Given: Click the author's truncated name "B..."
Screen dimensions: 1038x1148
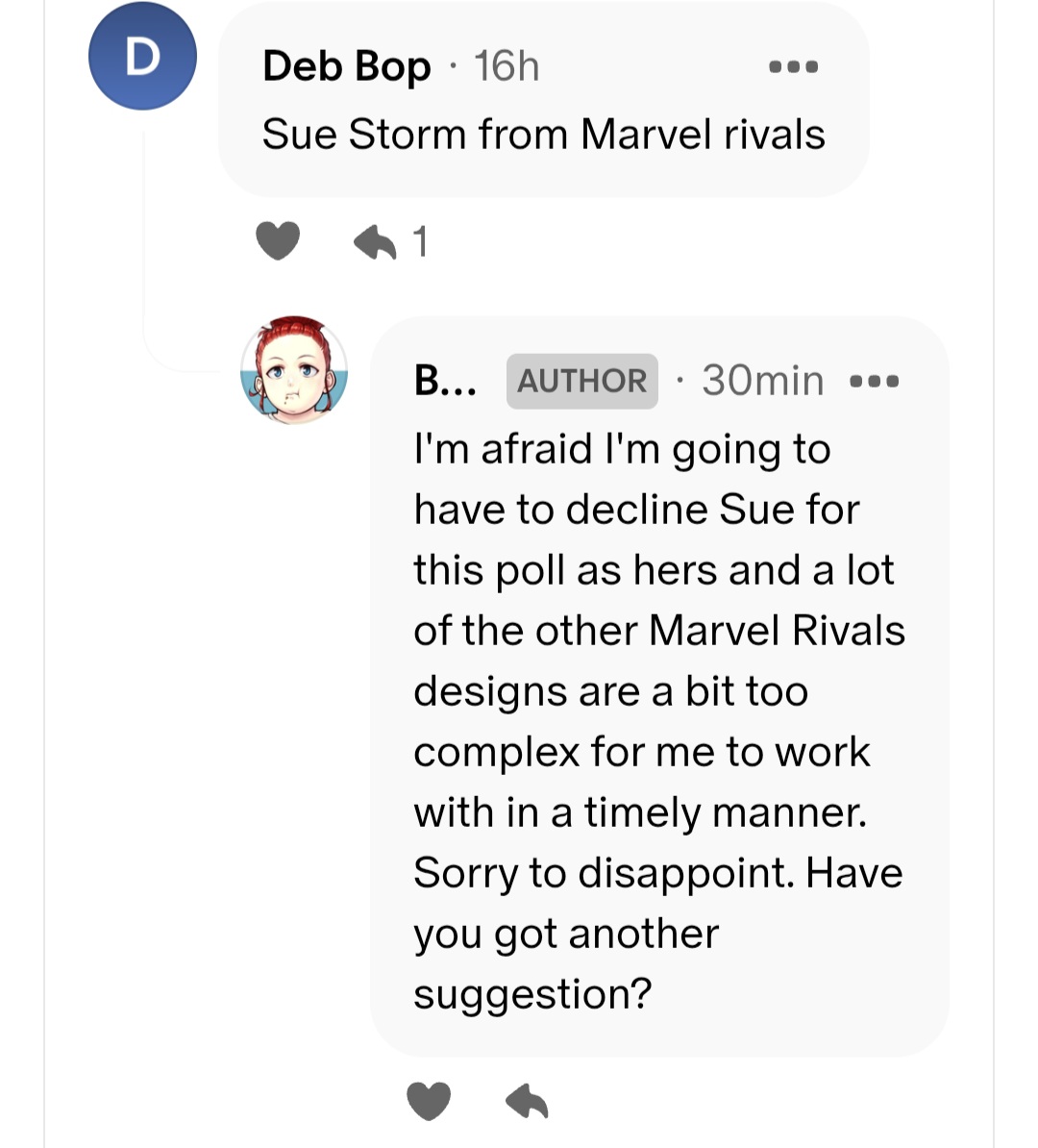Looking at the screenshot, I should tap(444, 381).
